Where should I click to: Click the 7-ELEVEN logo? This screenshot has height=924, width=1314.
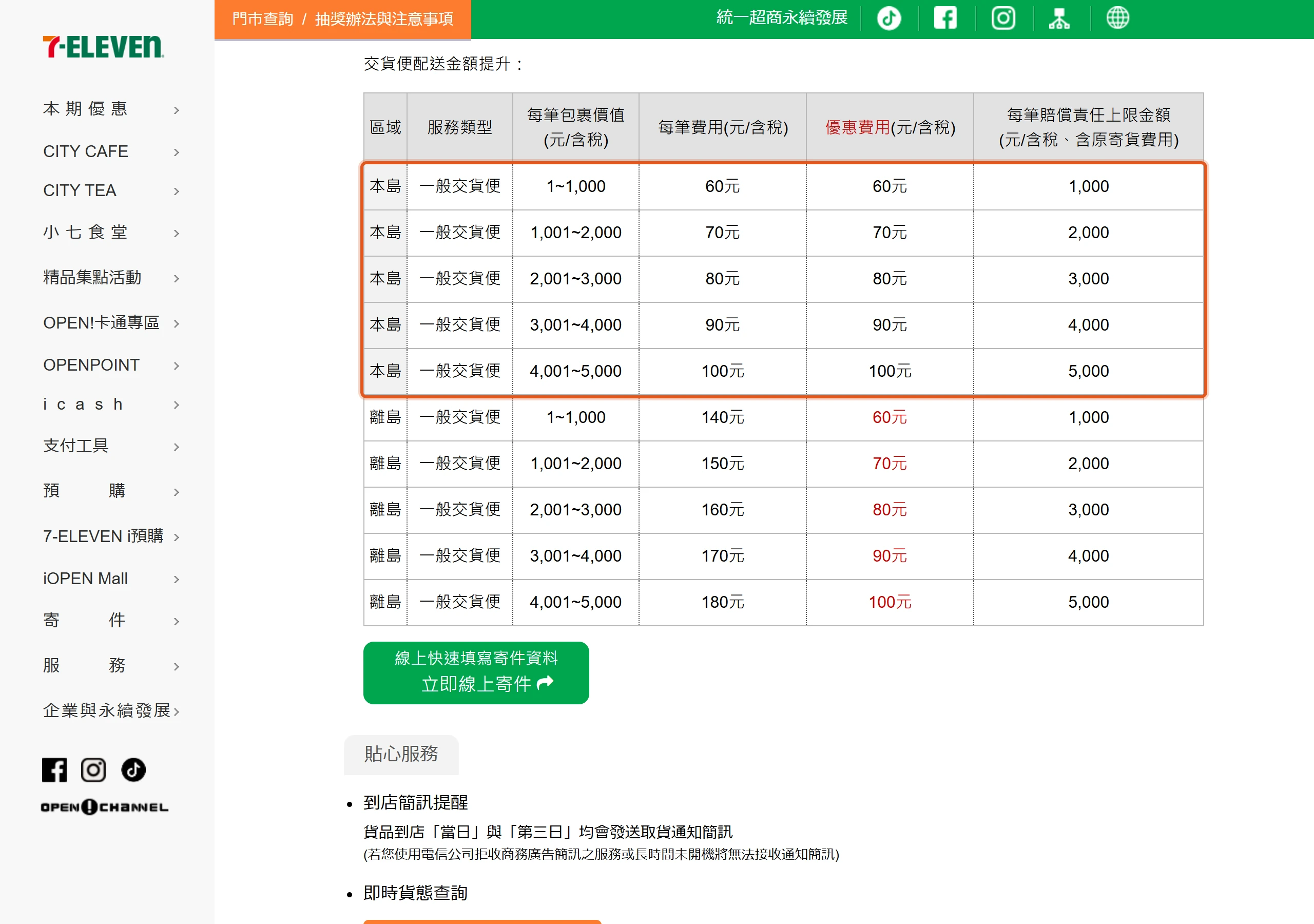pyautogui.click(x=104, y=47)
